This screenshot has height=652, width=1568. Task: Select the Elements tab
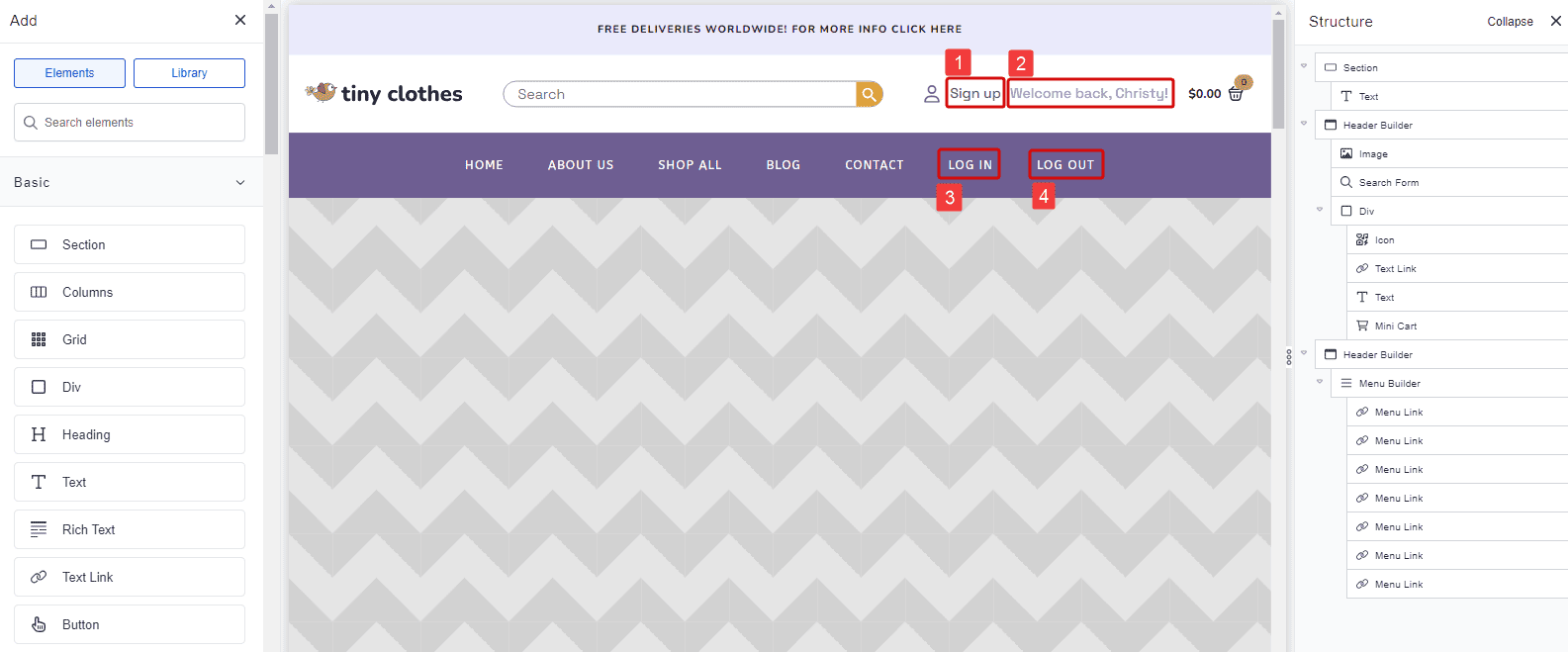69,73
